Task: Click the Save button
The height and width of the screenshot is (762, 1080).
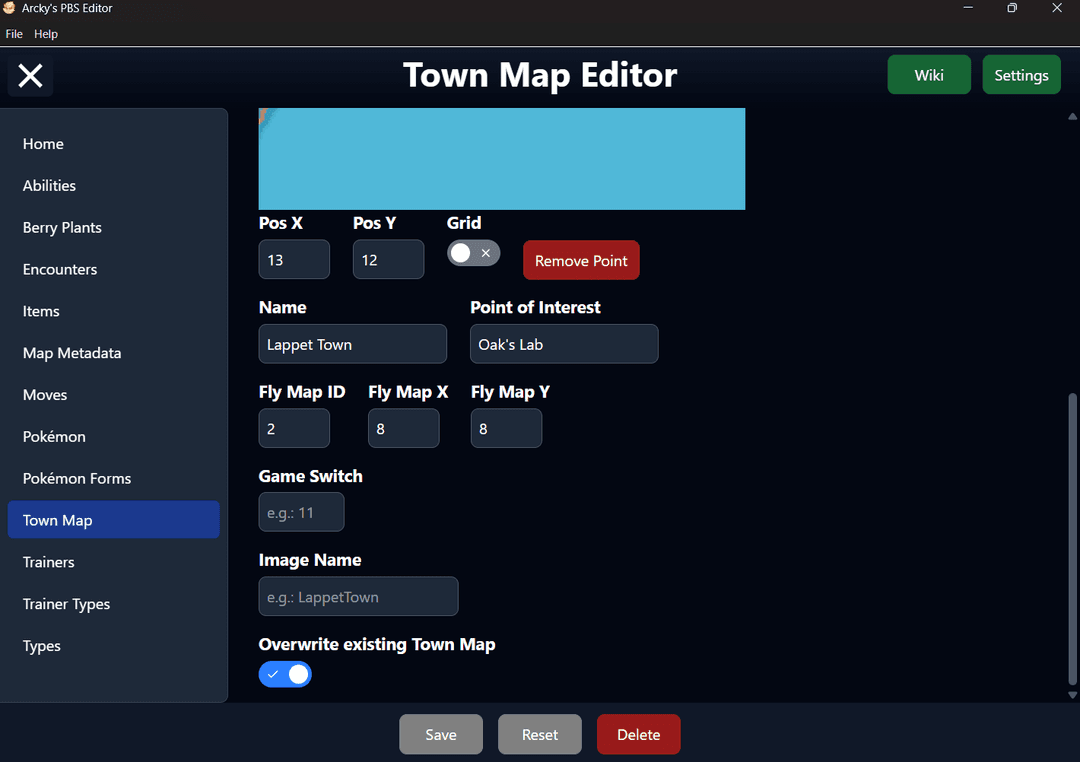Action: coord(440,735)
